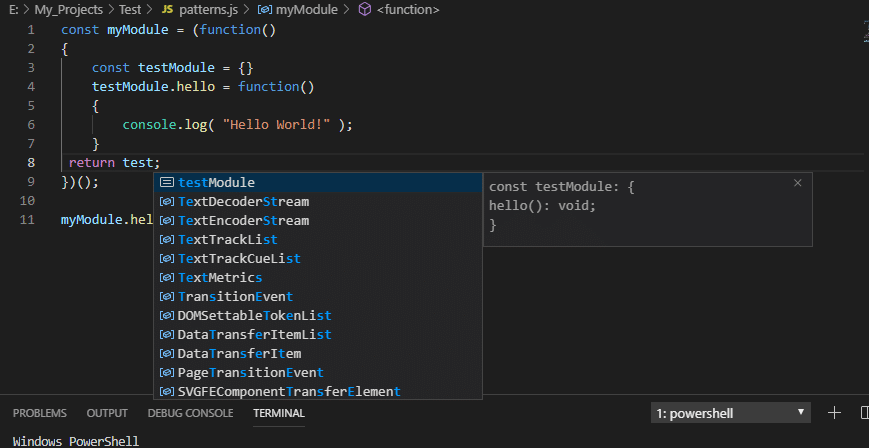
Task: Switch to TERMINAL tab
Action: point(279,413)
